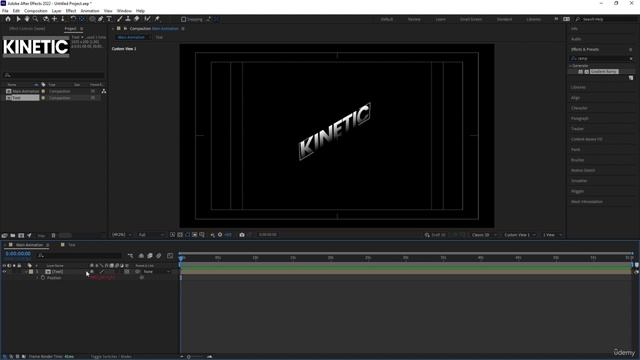The height and width of the screenshot is (360, 640).
Task: Select the Brush tool
Action: pos(120,19)
